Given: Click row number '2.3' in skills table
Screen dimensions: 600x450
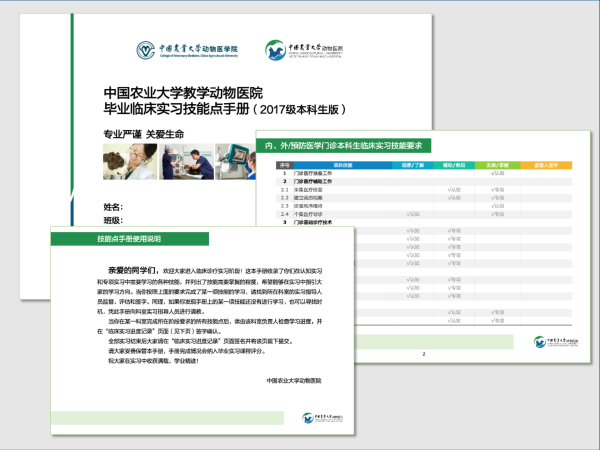Looking at the screenshot, I should click(x=285, y=206).
